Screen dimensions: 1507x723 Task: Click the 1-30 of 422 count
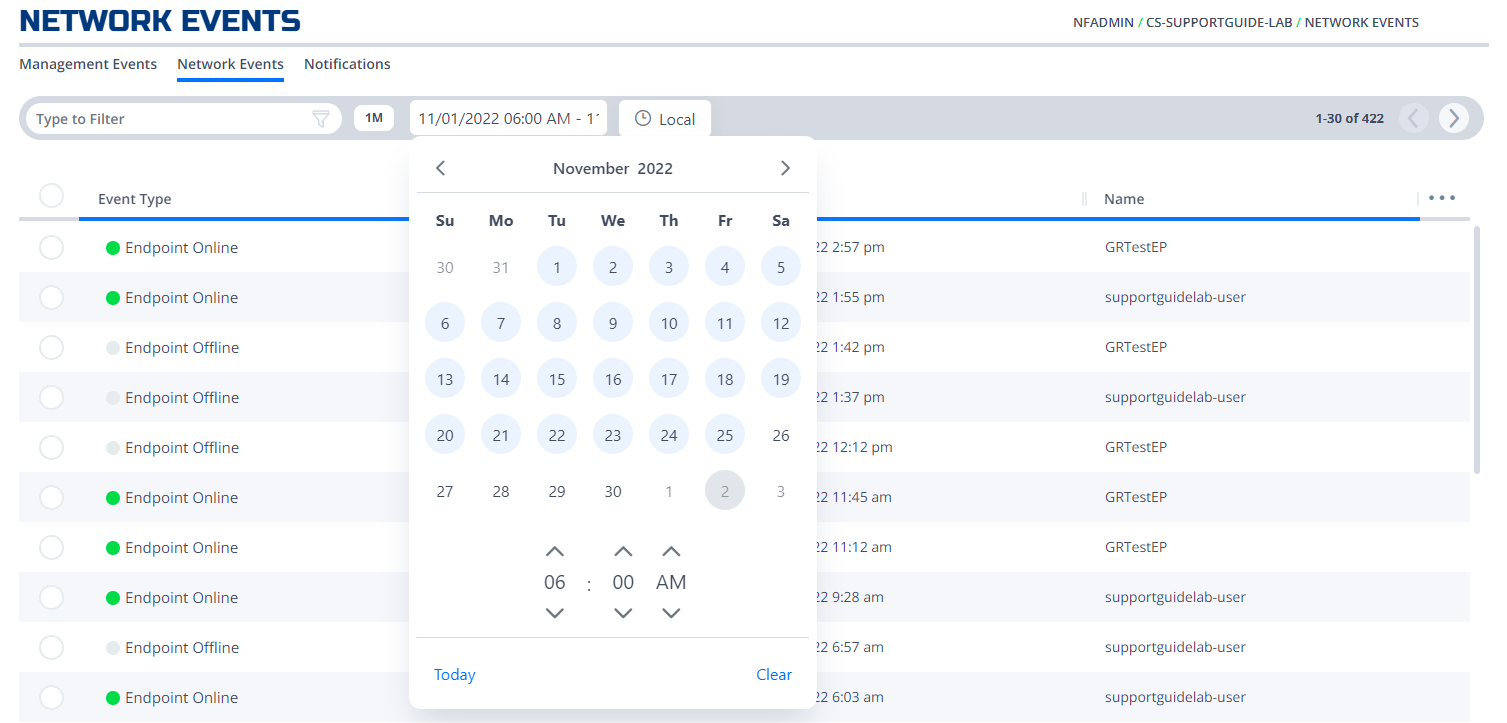point(1350,118)
